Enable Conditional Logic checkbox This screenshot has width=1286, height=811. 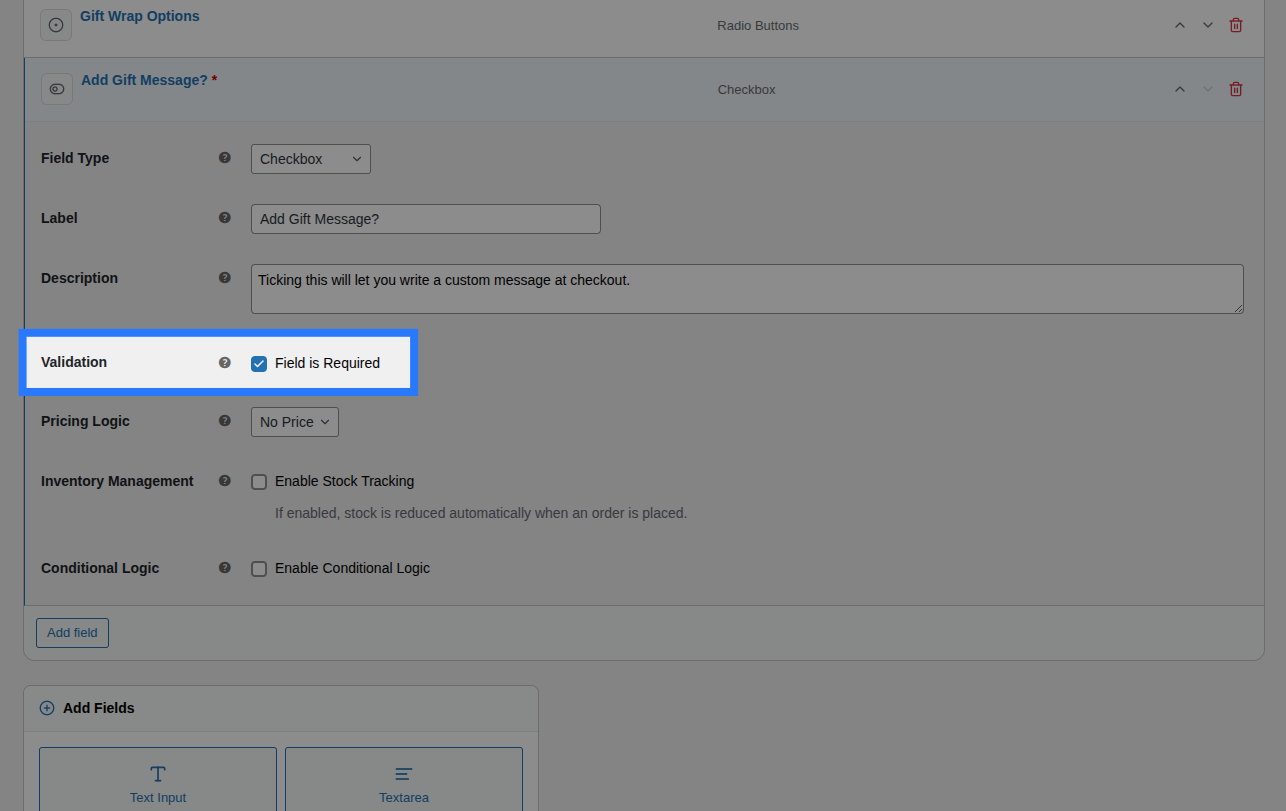[x=259, y=569]
